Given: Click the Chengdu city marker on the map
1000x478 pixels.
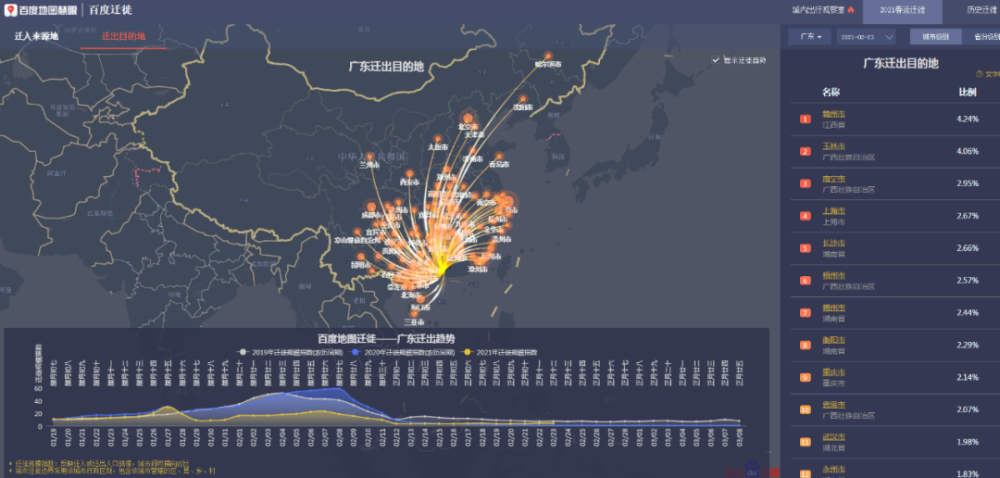Looking at the screenshot, I should 371,206.
